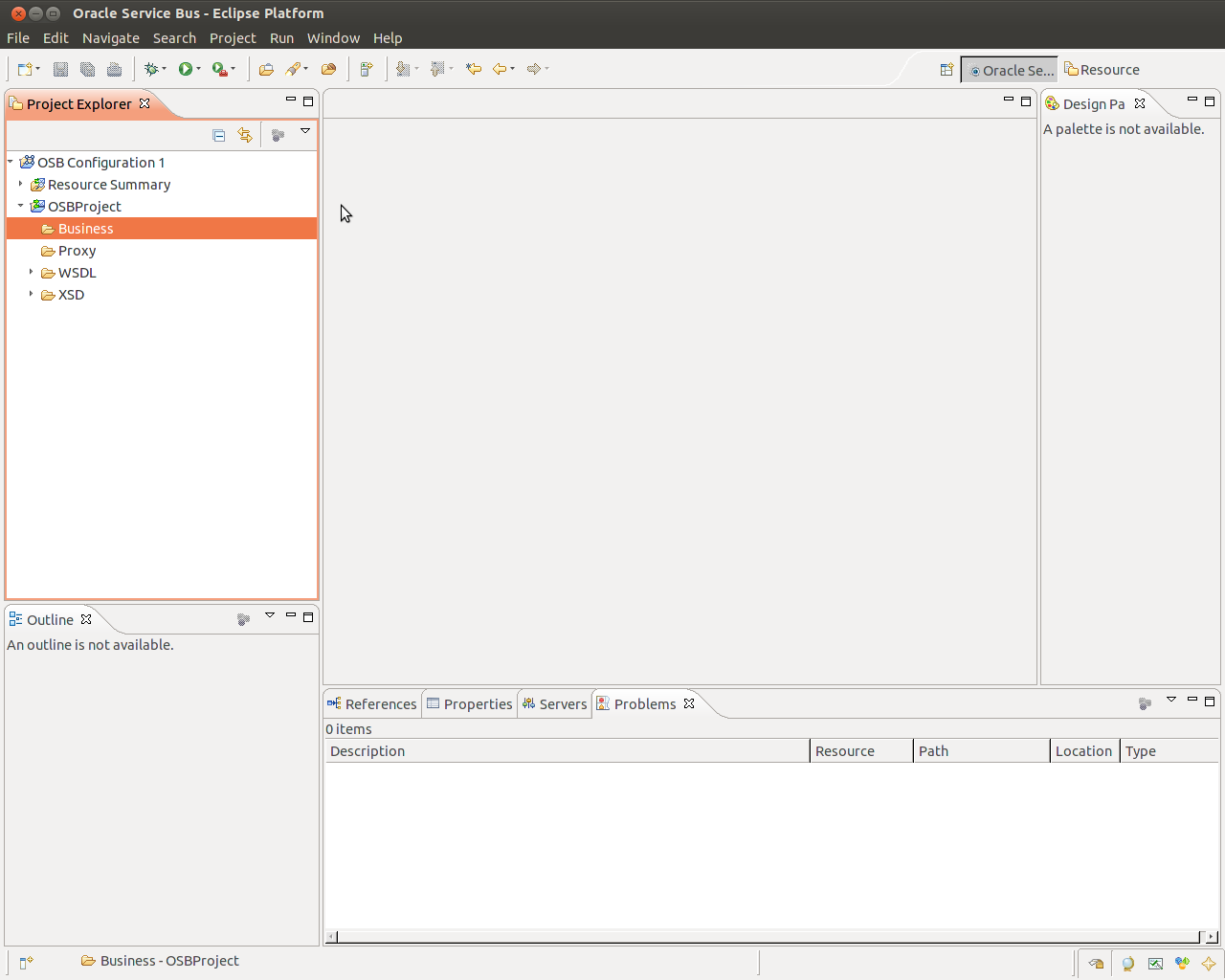The image size is (1225, 980).
Task: Click the Save icon in toolbar
Action: pyautogui.click(x=60, y=69)
